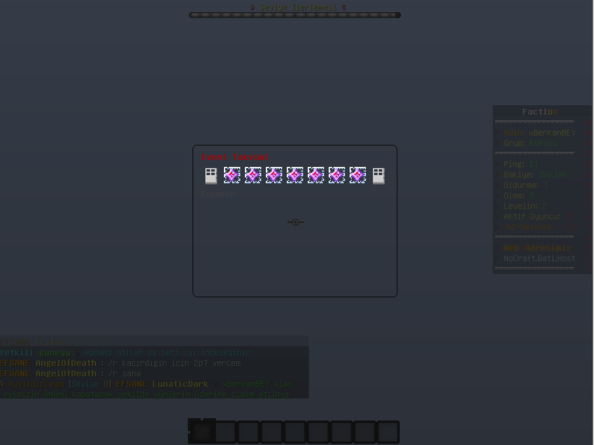Select the first highlighted hotbar slot
This screenshot has width=594, height=445.
202,431
